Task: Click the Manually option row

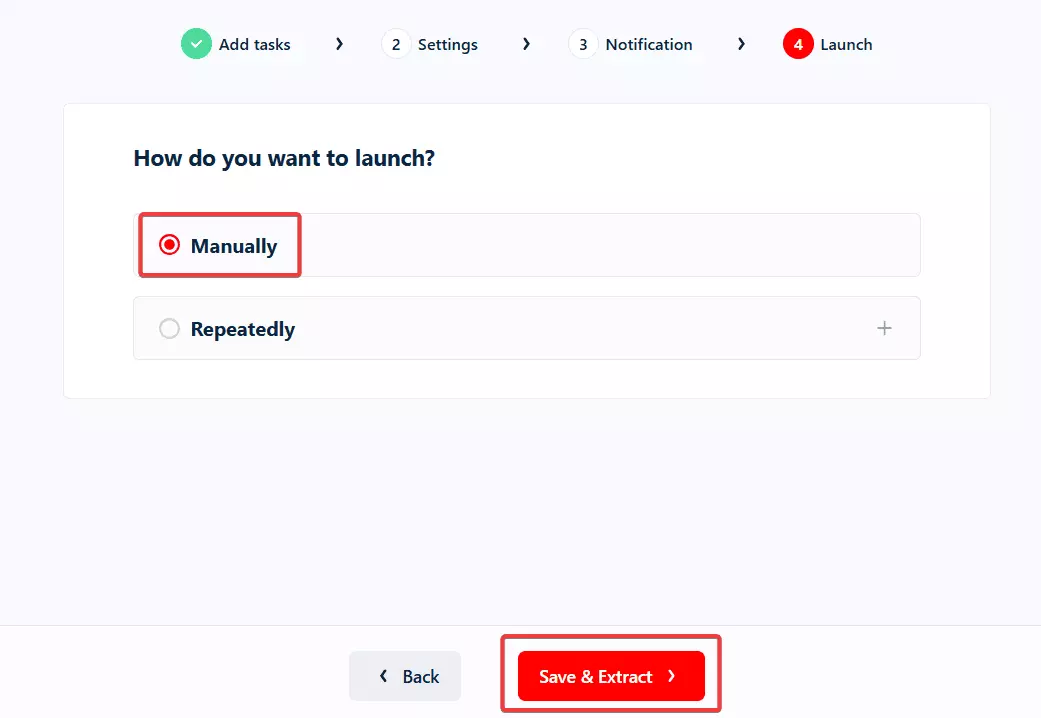Action: [527, 244]
